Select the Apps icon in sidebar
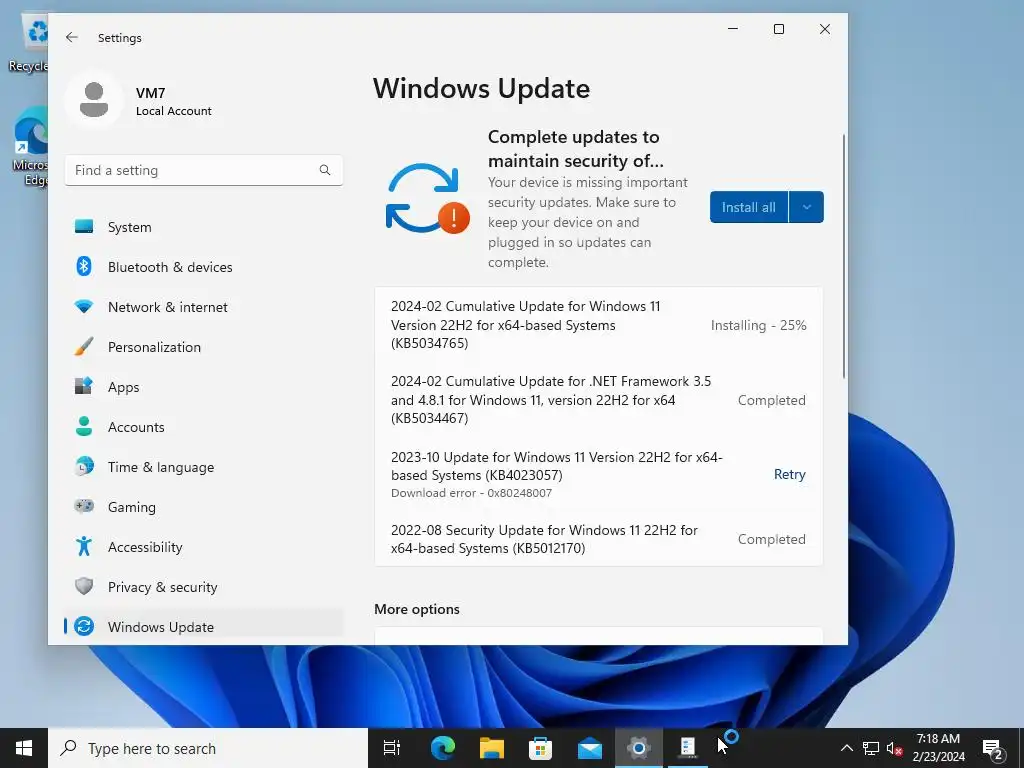Screen dimensions: 1024x768 (84, 387)
